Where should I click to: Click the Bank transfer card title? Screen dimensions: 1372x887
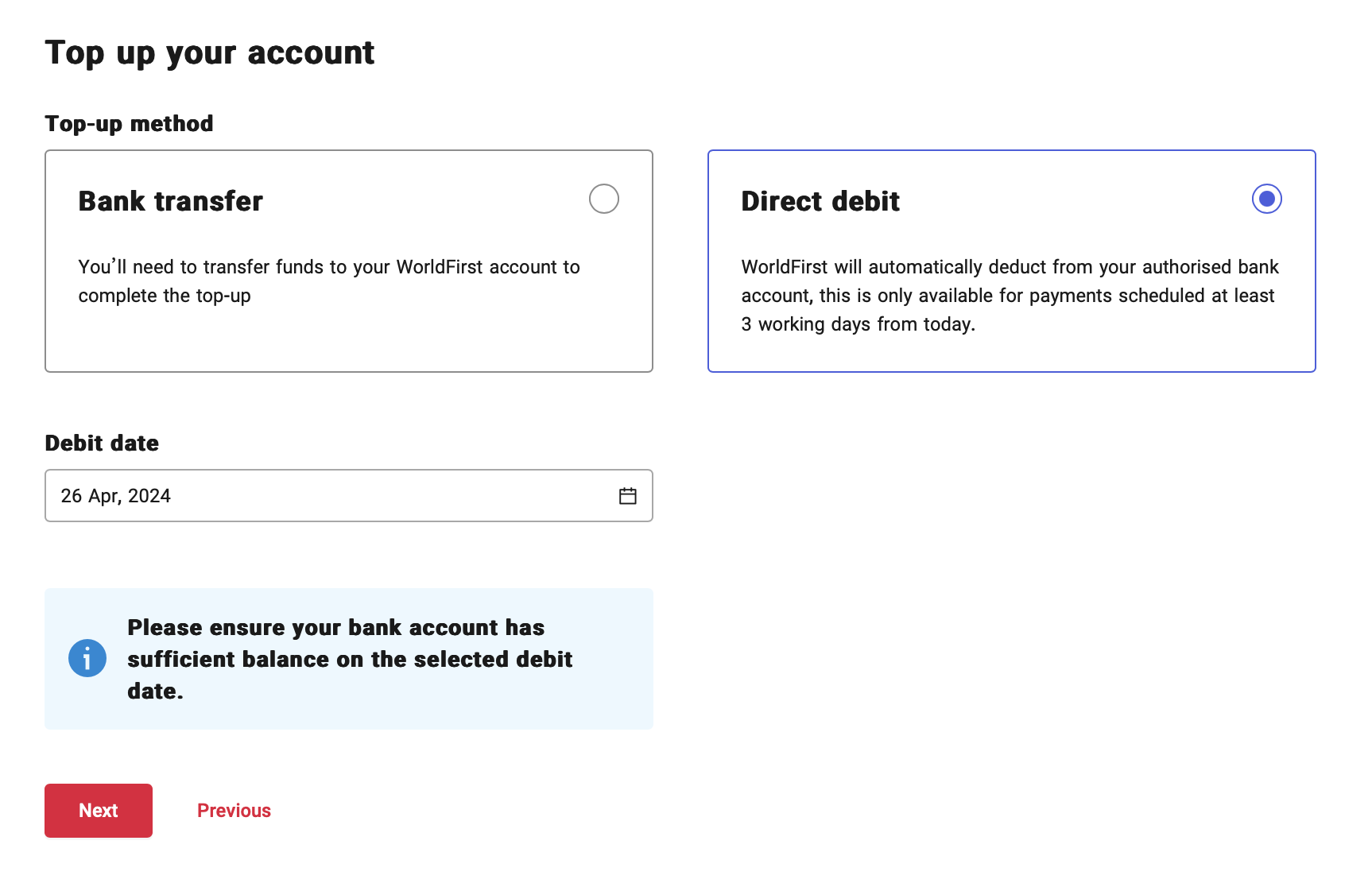(x=170, y=201)
